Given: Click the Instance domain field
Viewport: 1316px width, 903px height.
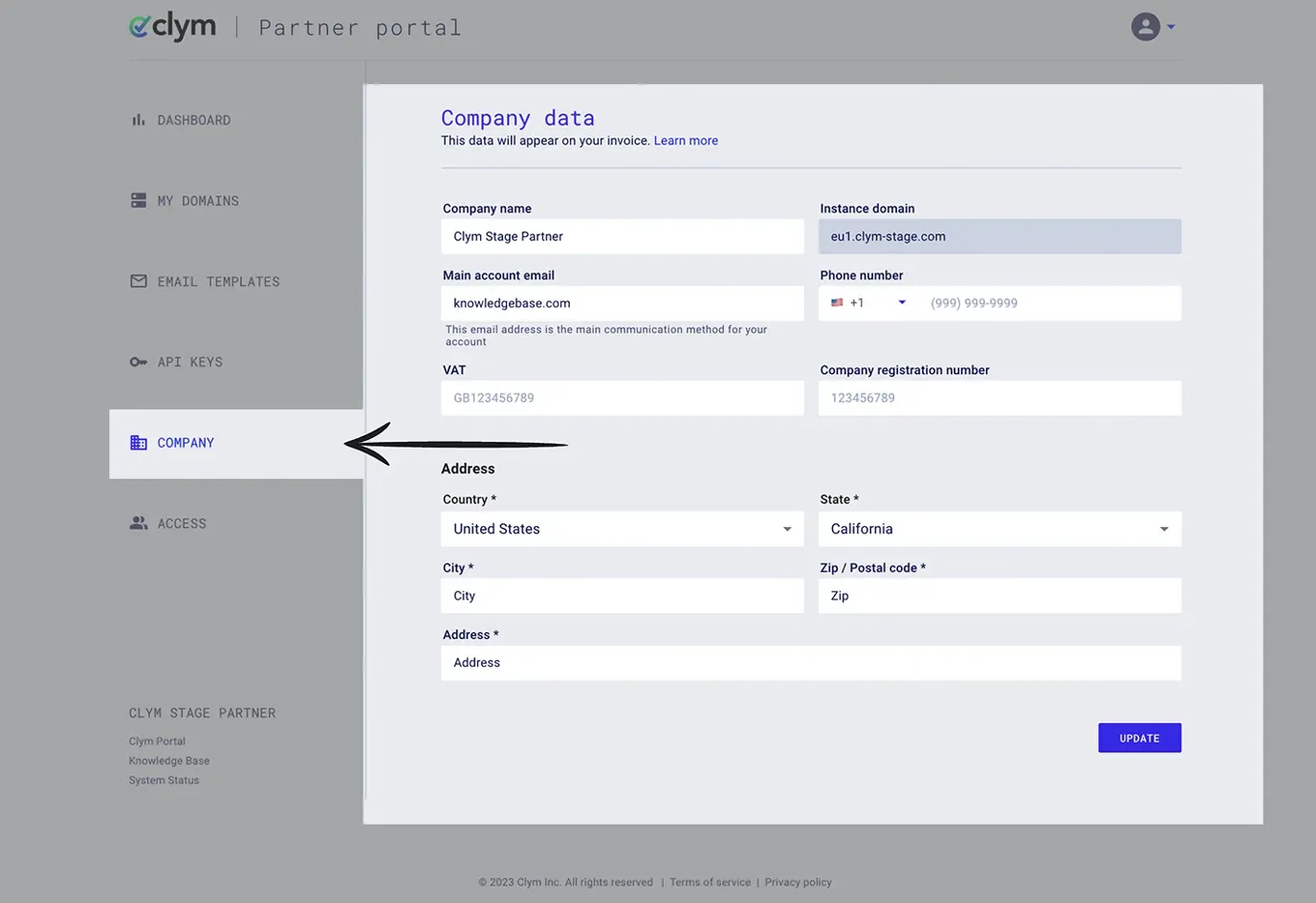Looking at the screenshot, I should [999, 236].
